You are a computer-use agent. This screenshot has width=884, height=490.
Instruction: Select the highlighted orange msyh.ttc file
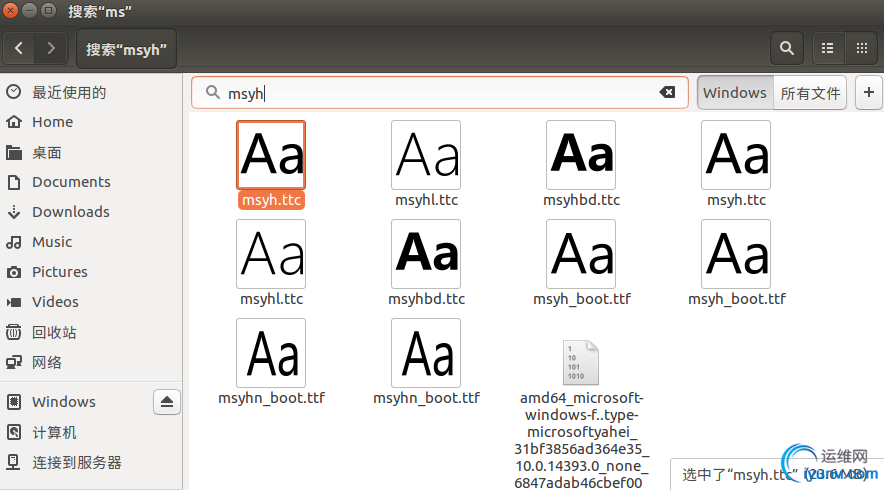click(271, 165)
